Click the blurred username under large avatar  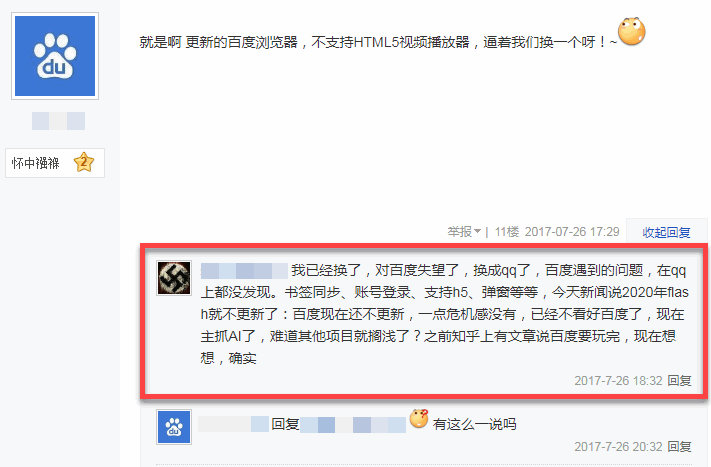point(58,121)
